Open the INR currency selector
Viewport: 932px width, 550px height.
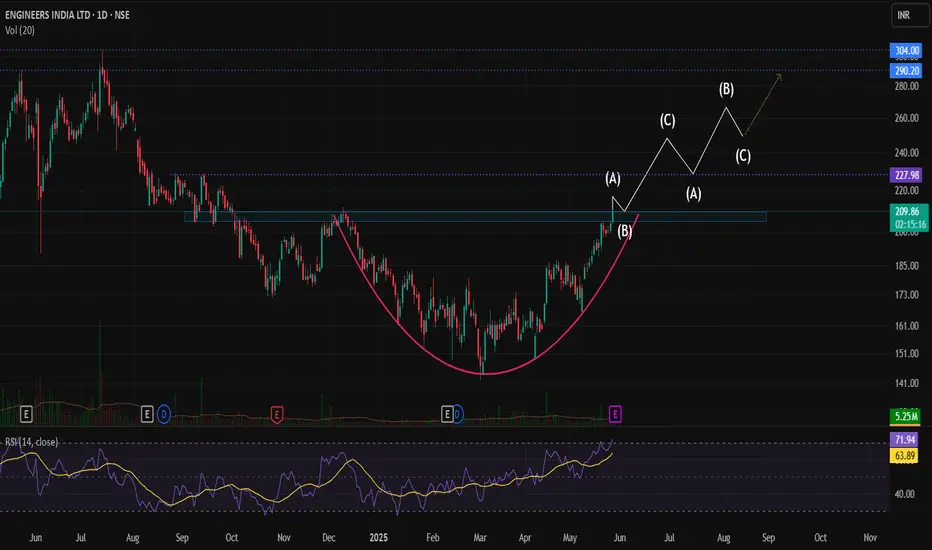tap(909, 15)
